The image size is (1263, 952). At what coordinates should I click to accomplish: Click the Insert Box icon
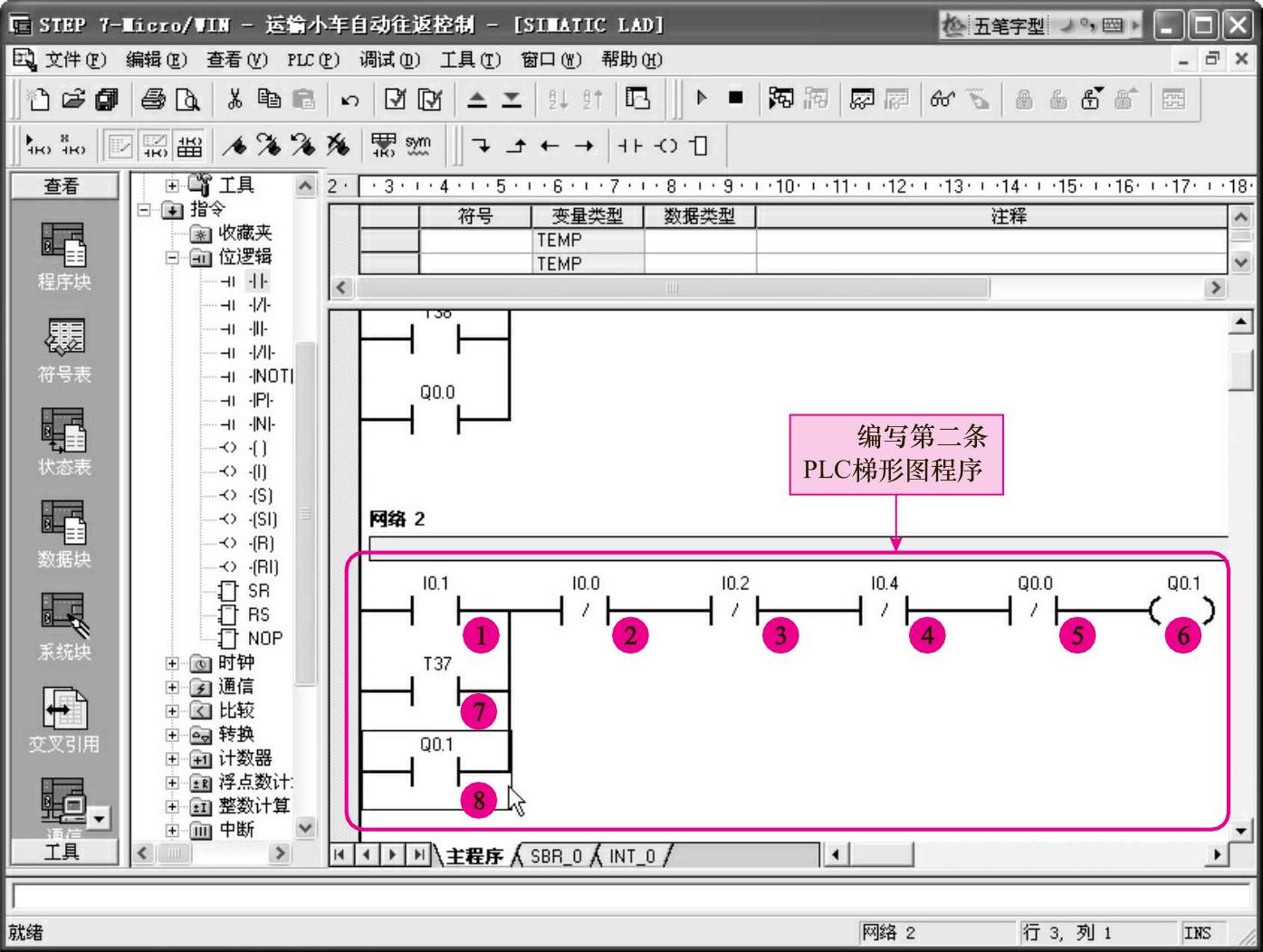[x=699, y=146]
